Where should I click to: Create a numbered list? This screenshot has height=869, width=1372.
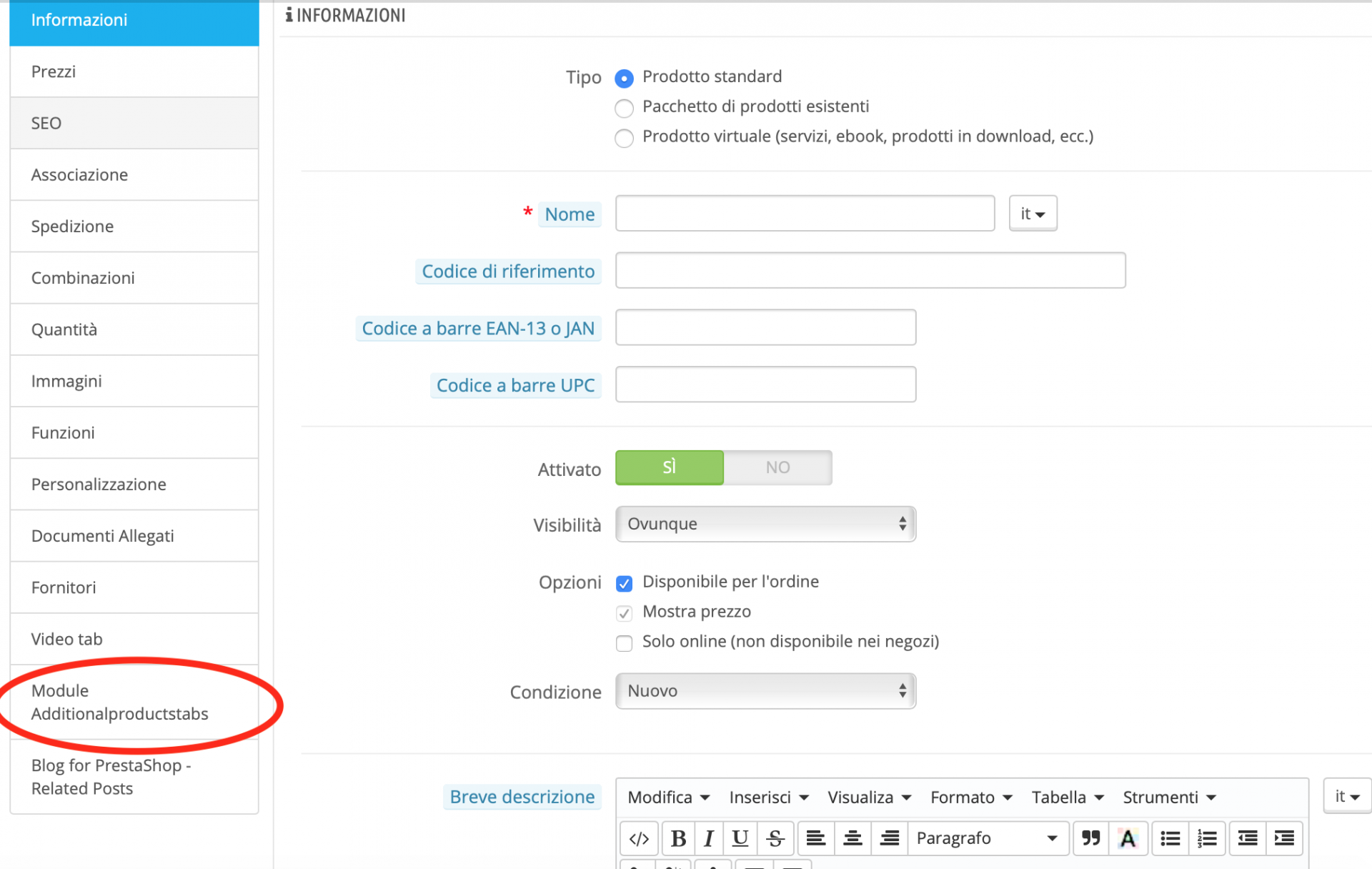point(1207,838)
